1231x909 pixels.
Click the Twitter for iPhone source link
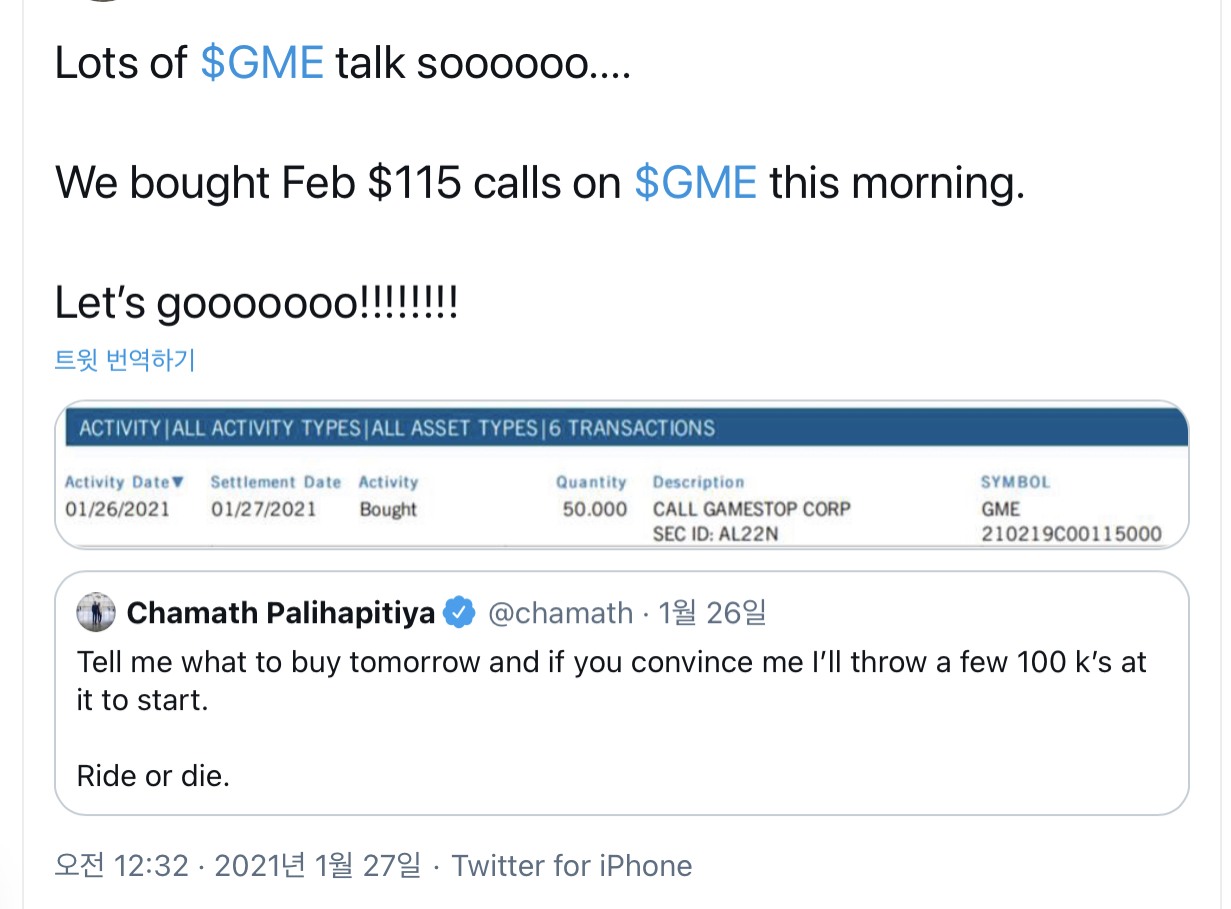[x=572, y=865]
